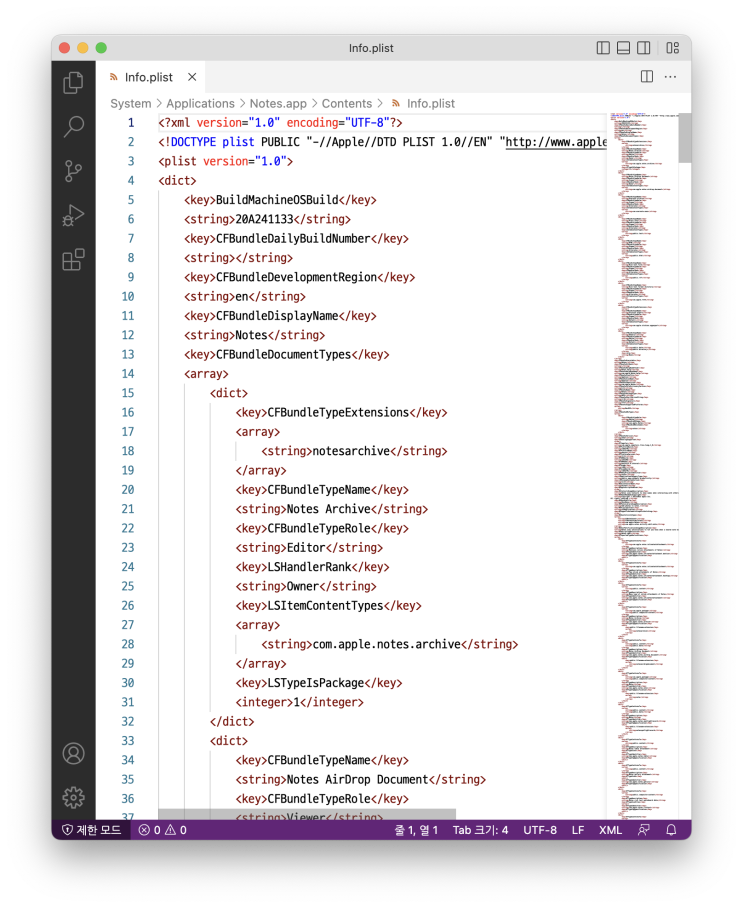743x908 pixels.
Task: Toggle the primary side bar layout icon
Action: 603,48
